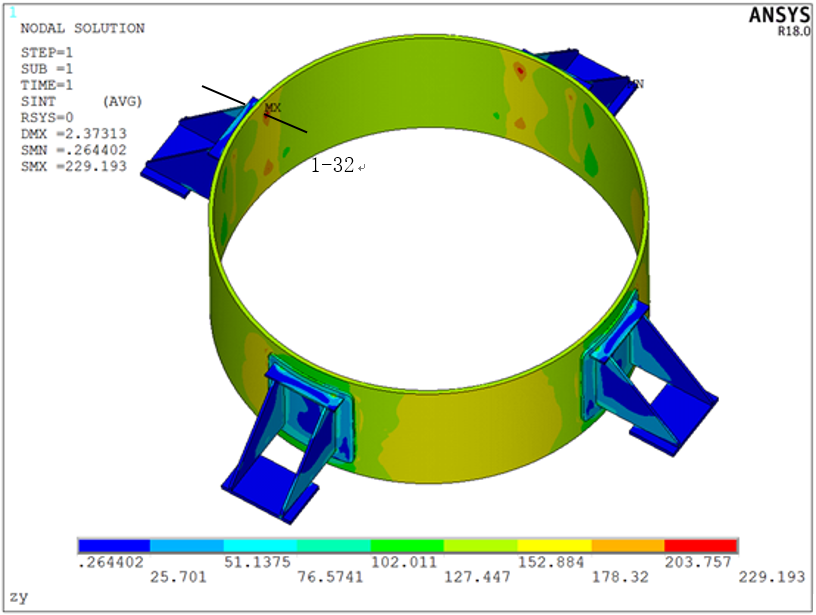Click the ANSYS logo text
The height and width of the screenshot is (615, 816).
779,15
